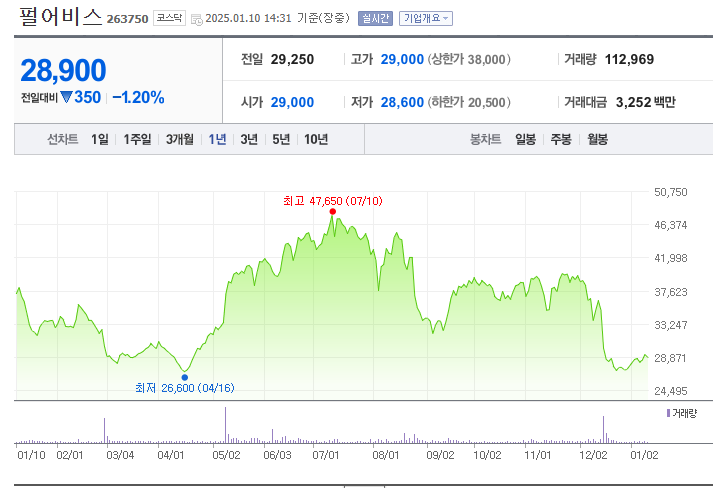The height and width of the screenshot is (488, 713).
Task: Click the 거래량 value 112,969
Action: click(x=629, y=60)
